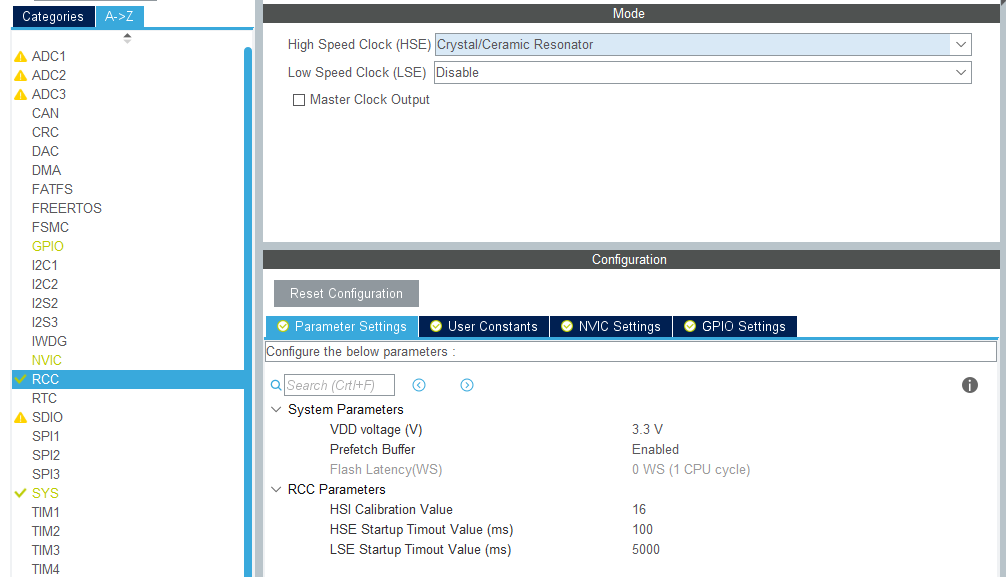Select TIM3 in the peripheral list
The height and width of the screenshot is (577, 1006).
pyautogui.click(x=46, y=550)
